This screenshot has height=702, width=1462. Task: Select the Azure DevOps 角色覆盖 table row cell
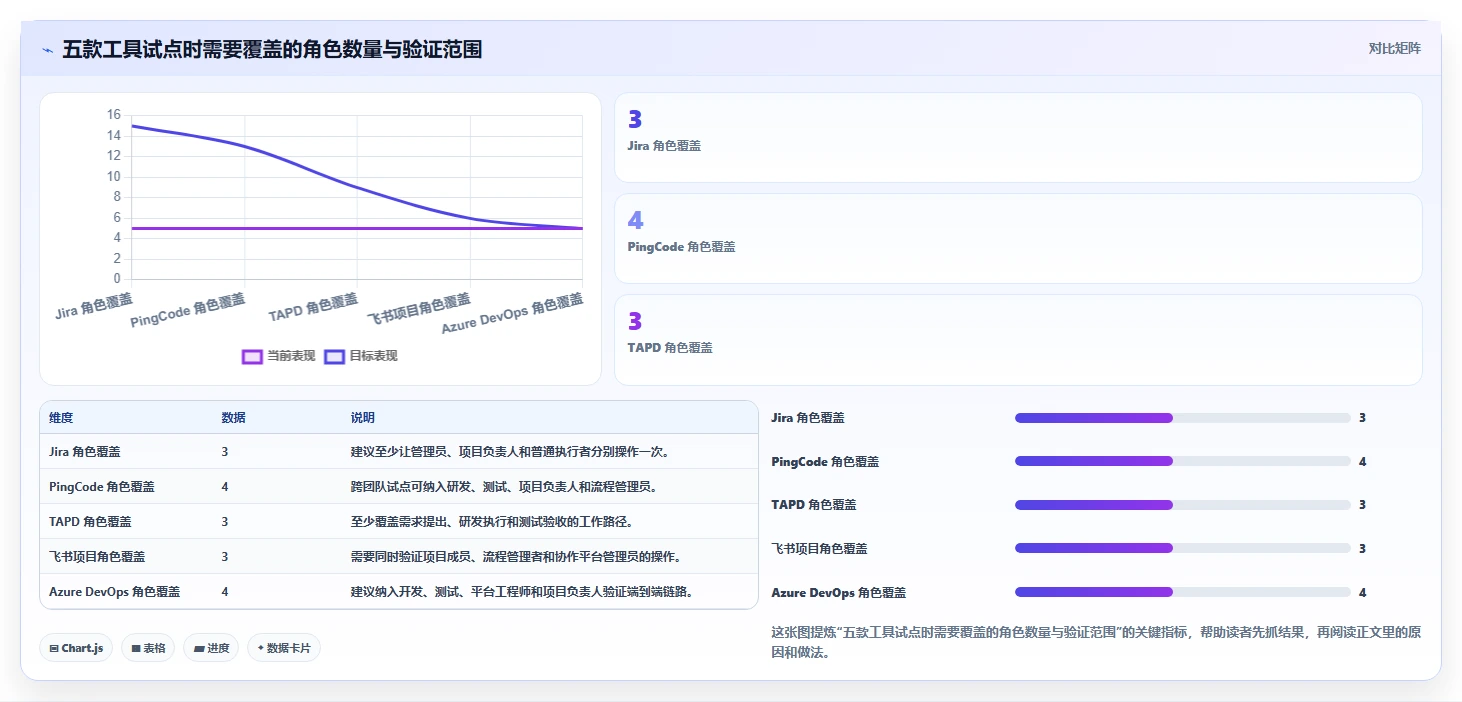(115, 592)
